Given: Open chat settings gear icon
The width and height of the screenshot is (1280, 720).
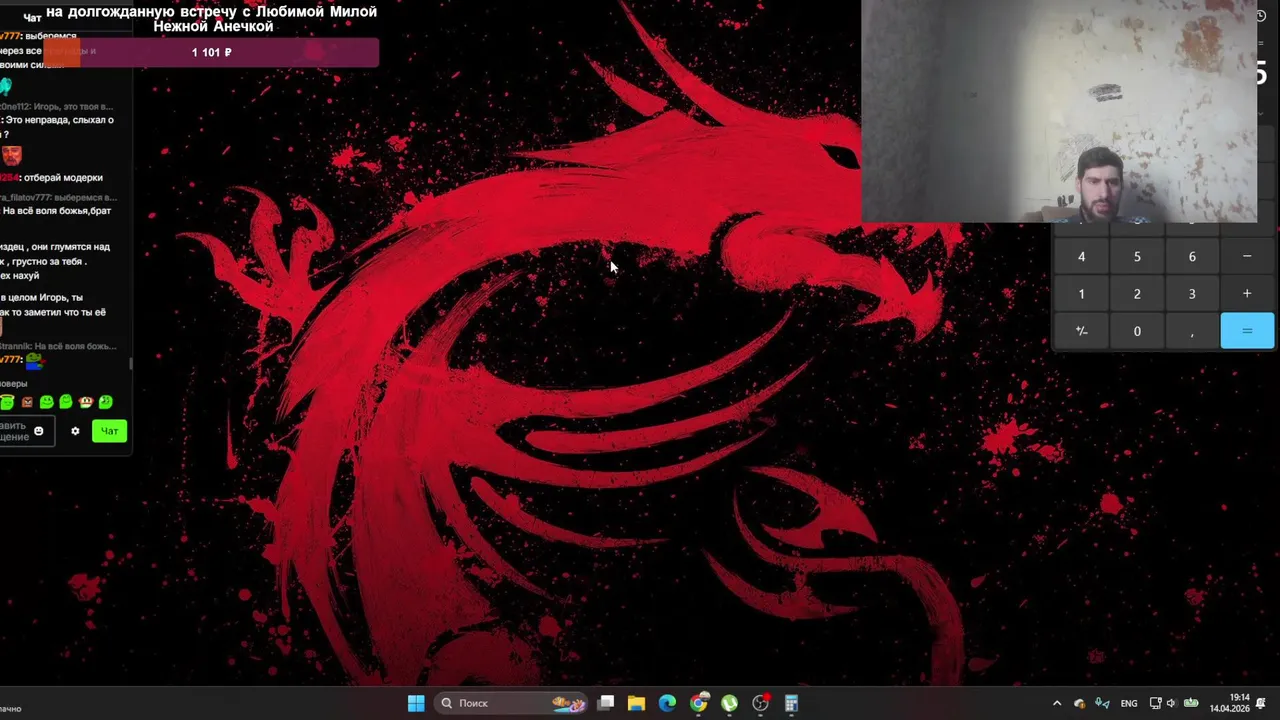Looking at the screenshot, I should [x=75, y=431].
